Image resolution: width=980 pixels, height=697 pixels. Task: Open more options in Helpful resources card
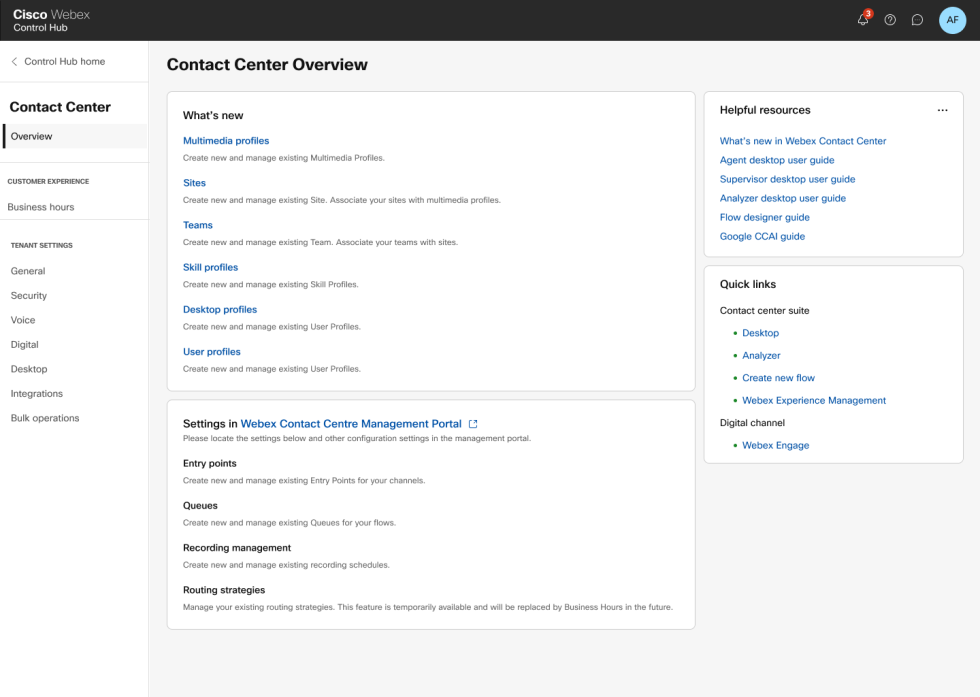coord(941,110)
